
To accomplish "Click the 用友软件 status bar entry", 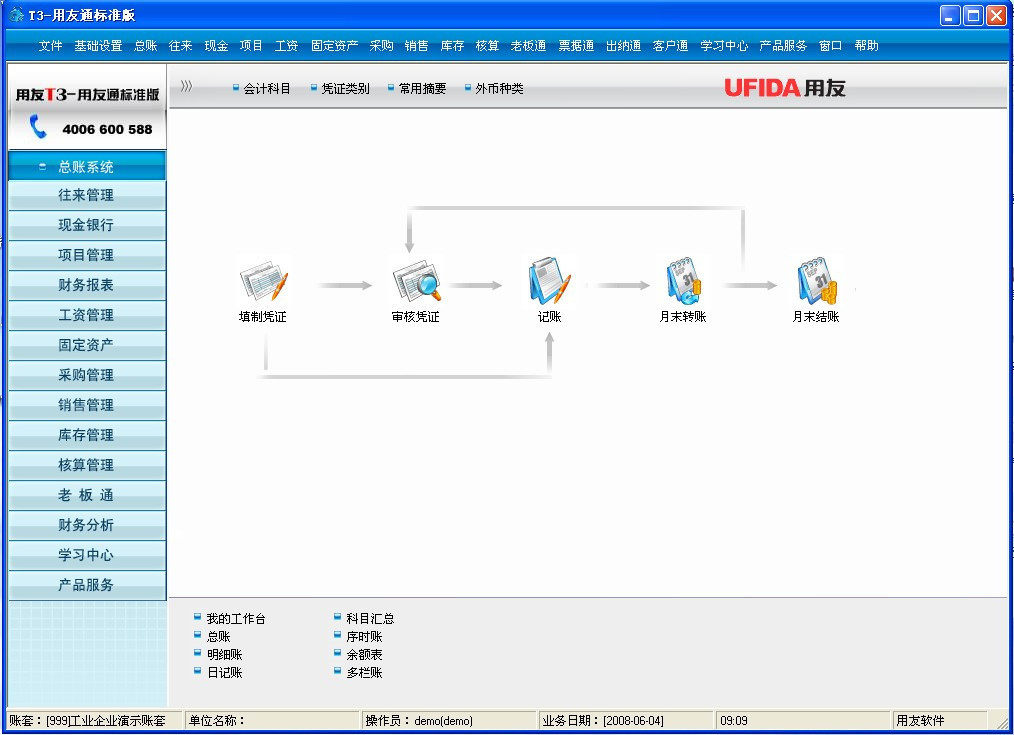I will [941, 720].
